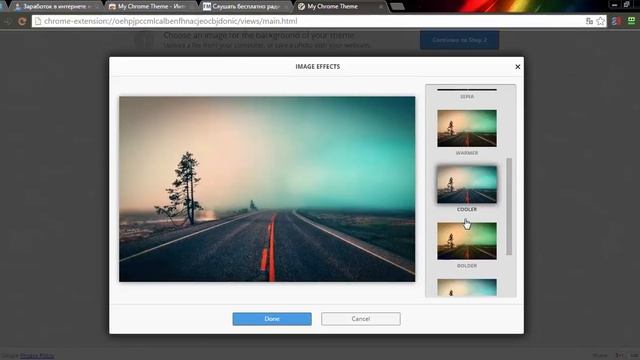Select the effect thumbnail below Golden
The image size is (640, 360).
467,287
